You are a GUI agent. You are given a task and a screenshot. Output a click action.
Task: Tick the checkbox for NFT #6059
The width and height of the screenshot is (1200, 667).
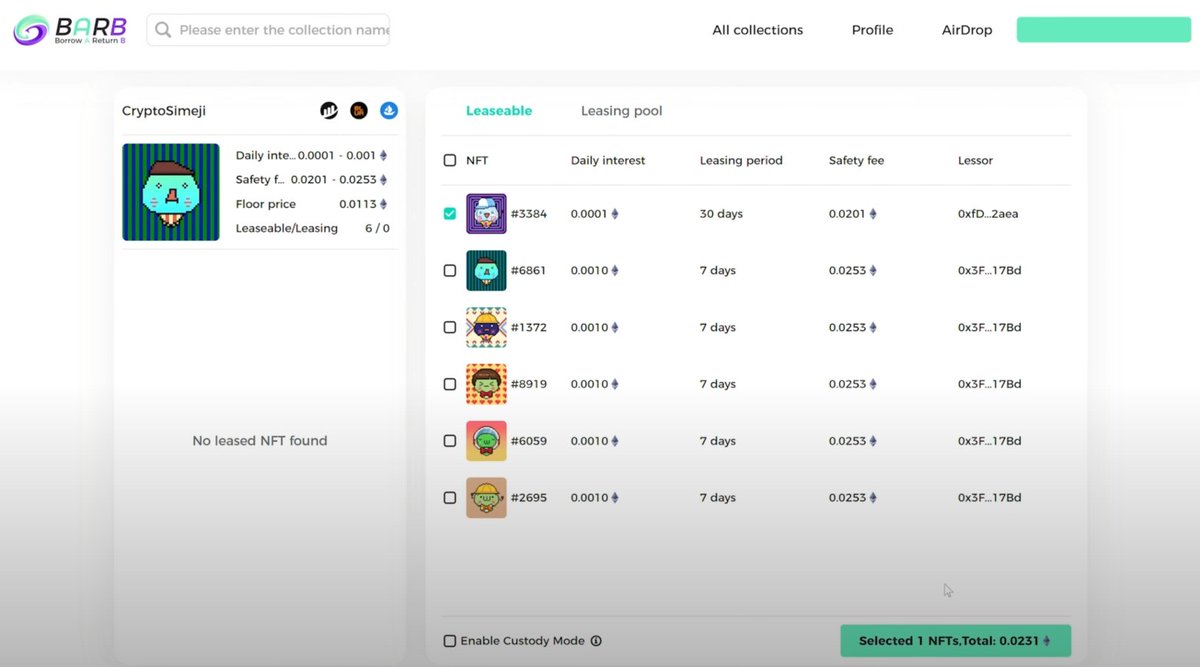[450, 441]
